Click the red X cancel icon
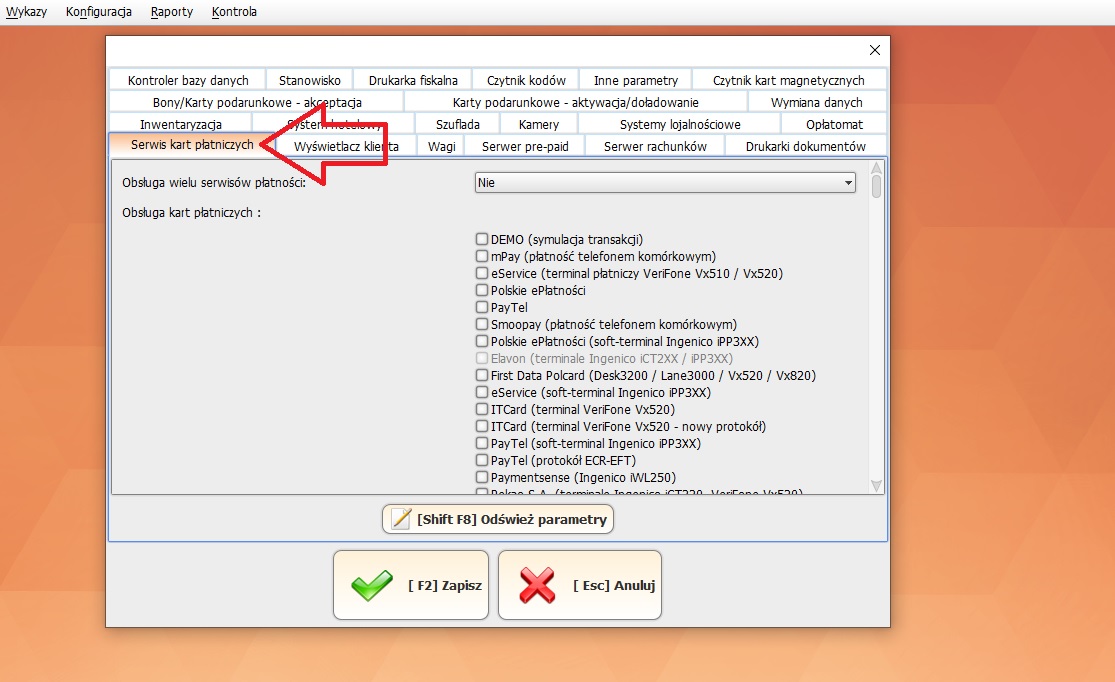The image size is (1115, 682). coord(537,585)
